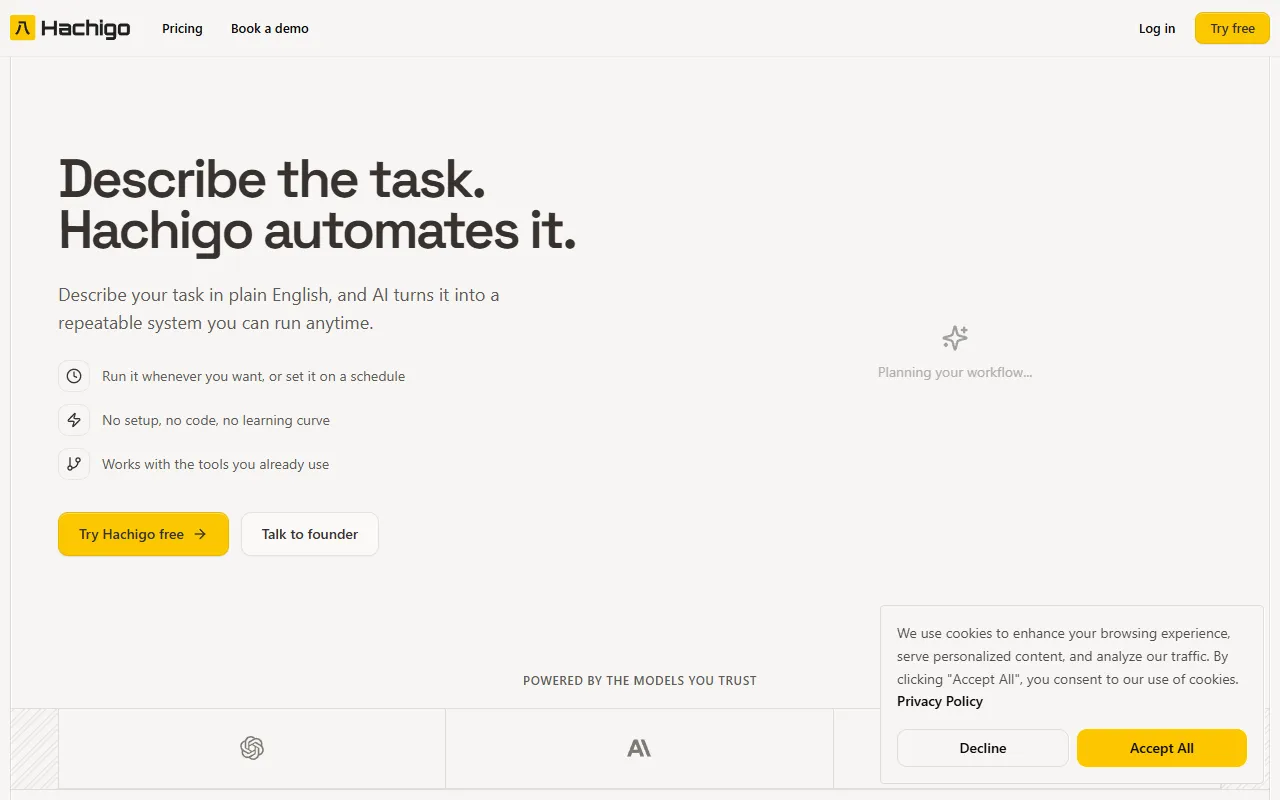The height and width of the screenshot is (800, 1280).
Task: Click the lightning bolt icon beside "No setup"
Action: pos(74,420)
